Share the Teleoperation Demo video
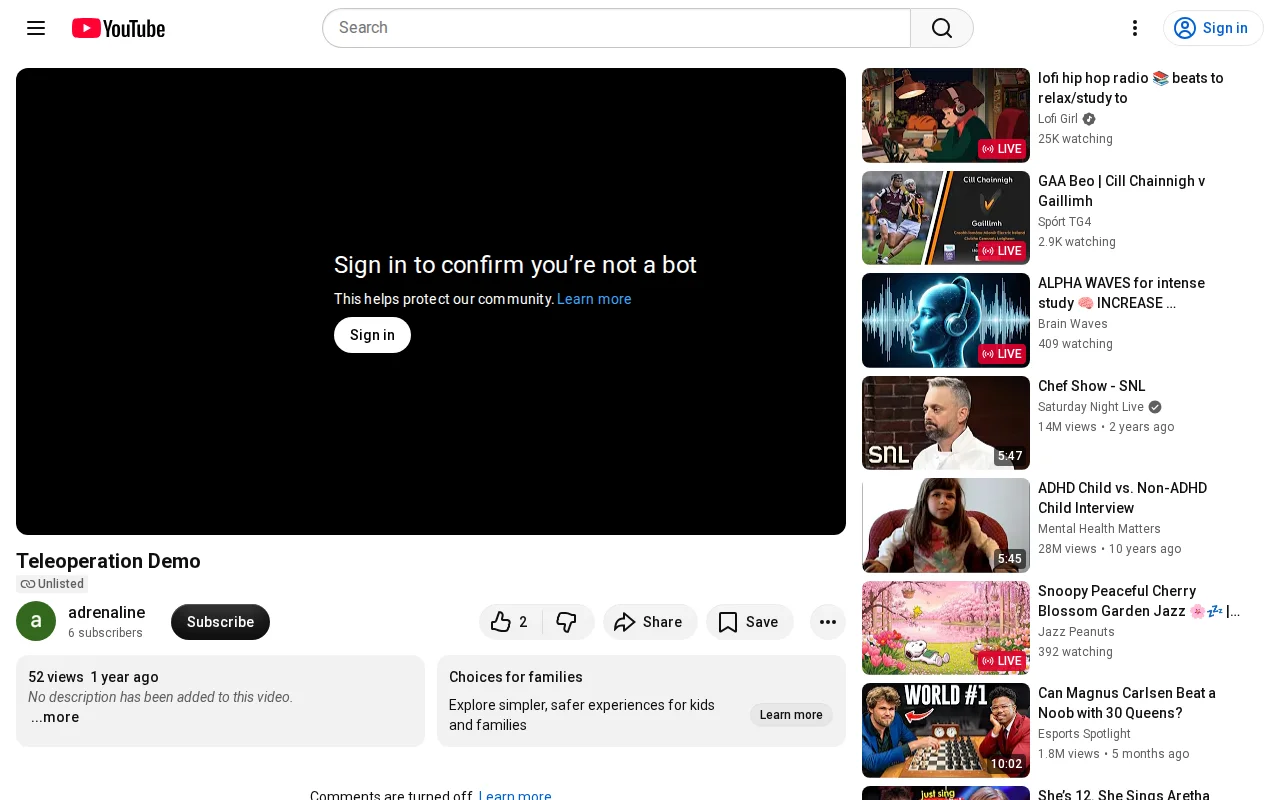Screen dimensions: 1280x800 tap(650, 622)
